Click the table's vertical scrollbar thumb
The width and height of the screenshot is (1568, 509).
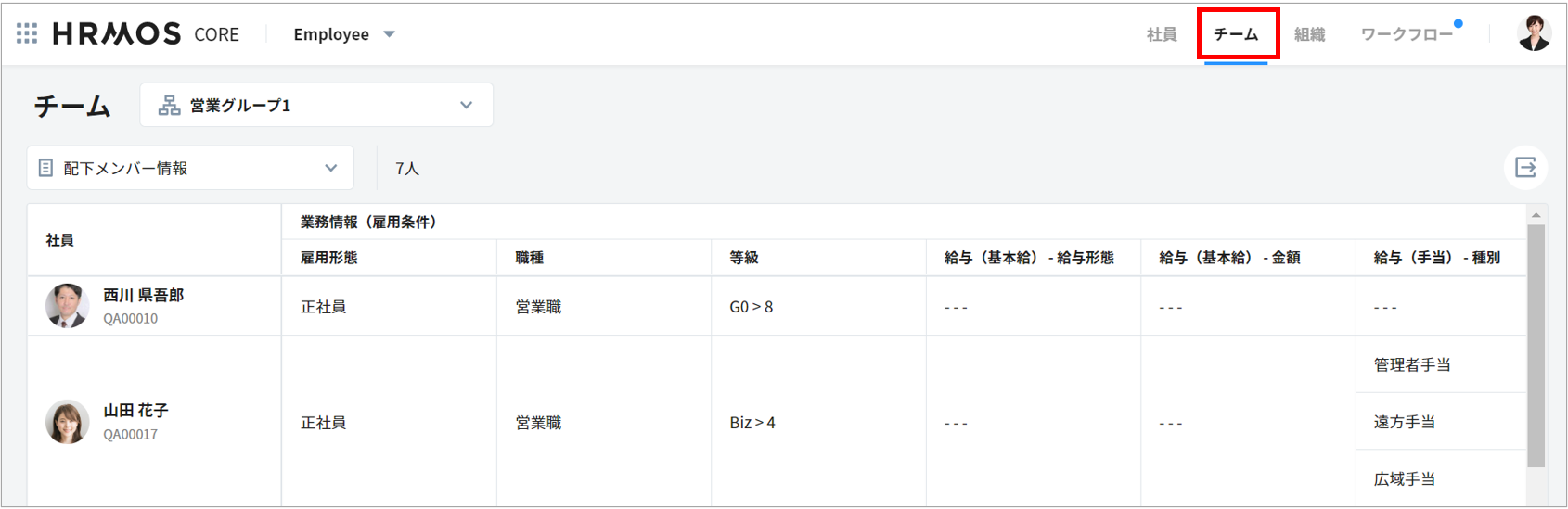pyautogui.click(x=1536, y=343)
